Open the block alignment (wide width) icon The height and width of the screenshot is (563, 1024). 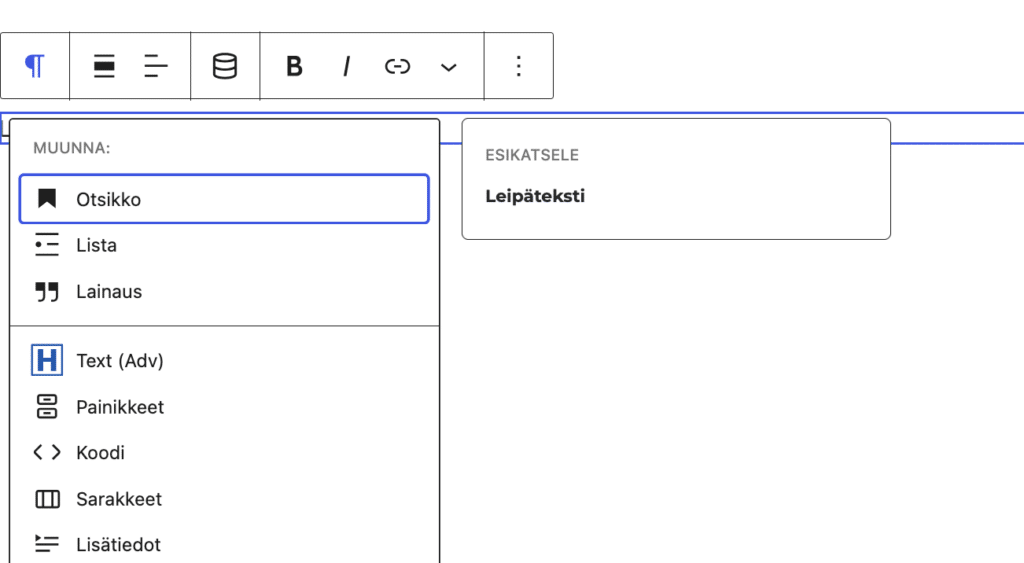pos(104,66)
